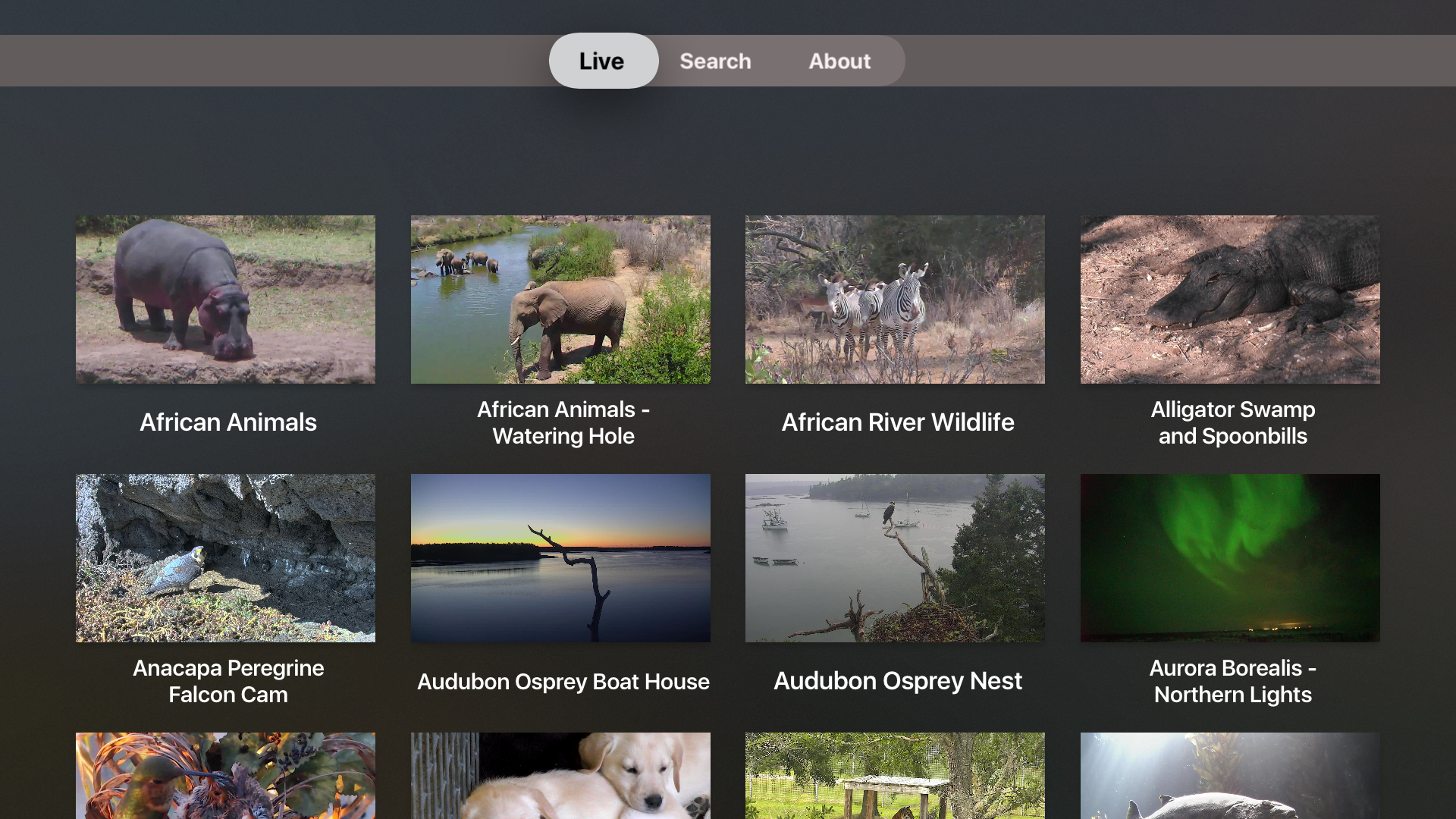Open the Alligator Swamp and Spoonbills thumbnail
Image resolution: width=1456 pixels, height=819 pixels.
1230,300
